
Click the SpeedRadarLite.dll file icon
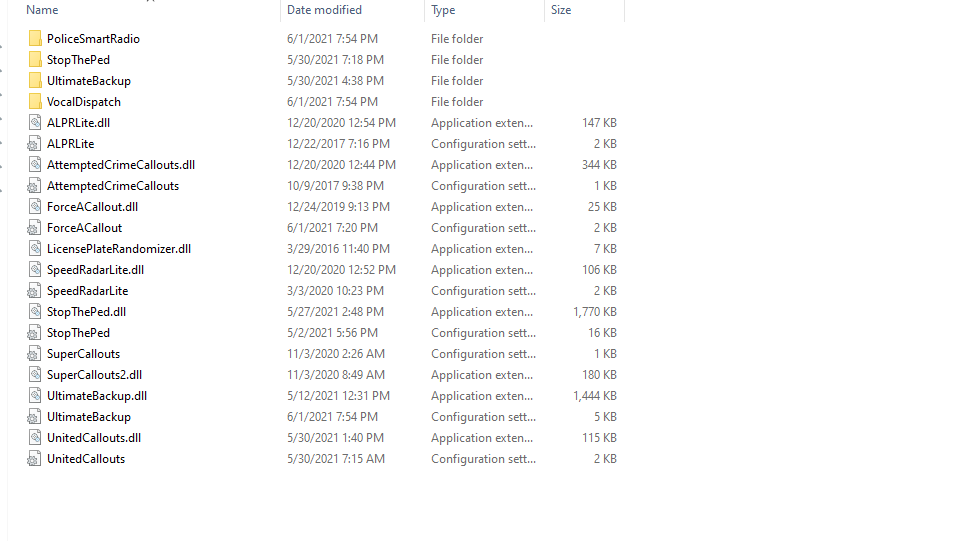(x=35, y=270)
